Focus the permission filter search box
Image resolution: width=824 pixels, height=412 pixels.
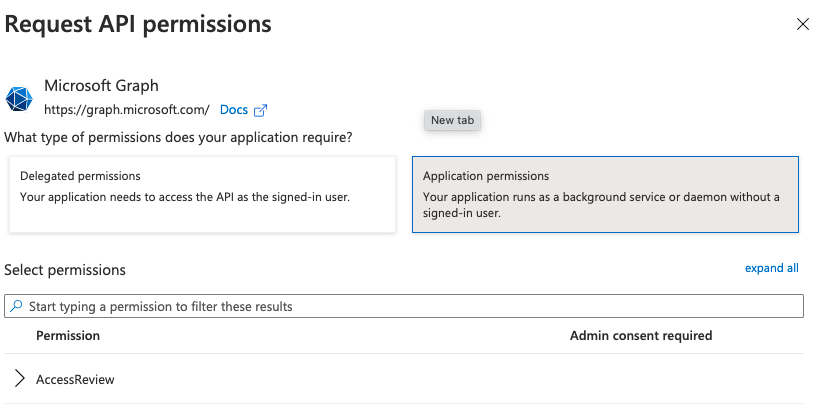tap(404, 306)
